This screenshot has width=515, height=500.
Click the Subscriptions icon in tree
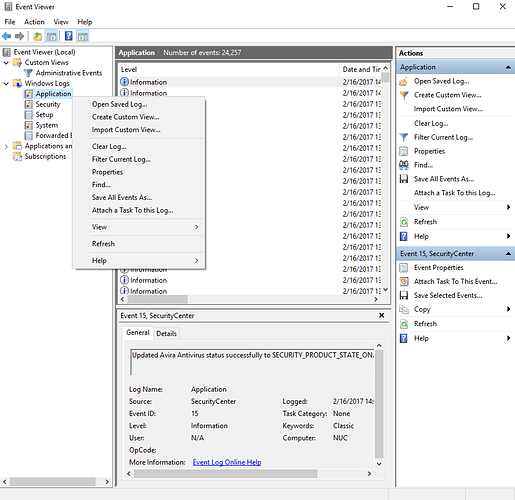[x=17, y=156]
